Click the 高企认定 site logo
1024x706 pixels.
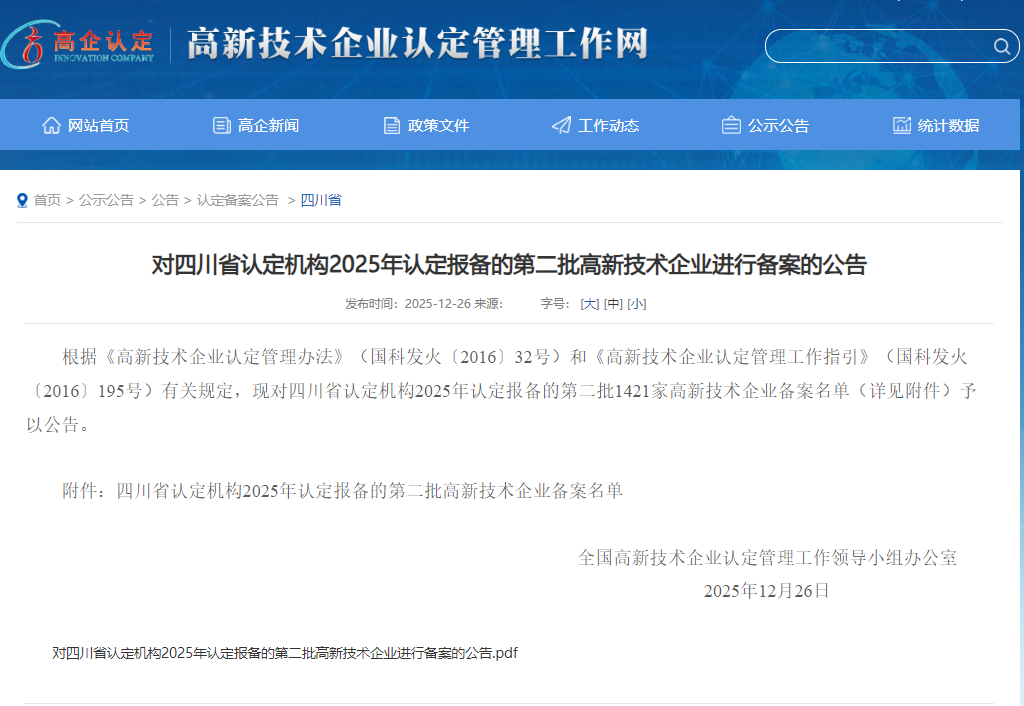click(78, 44)
